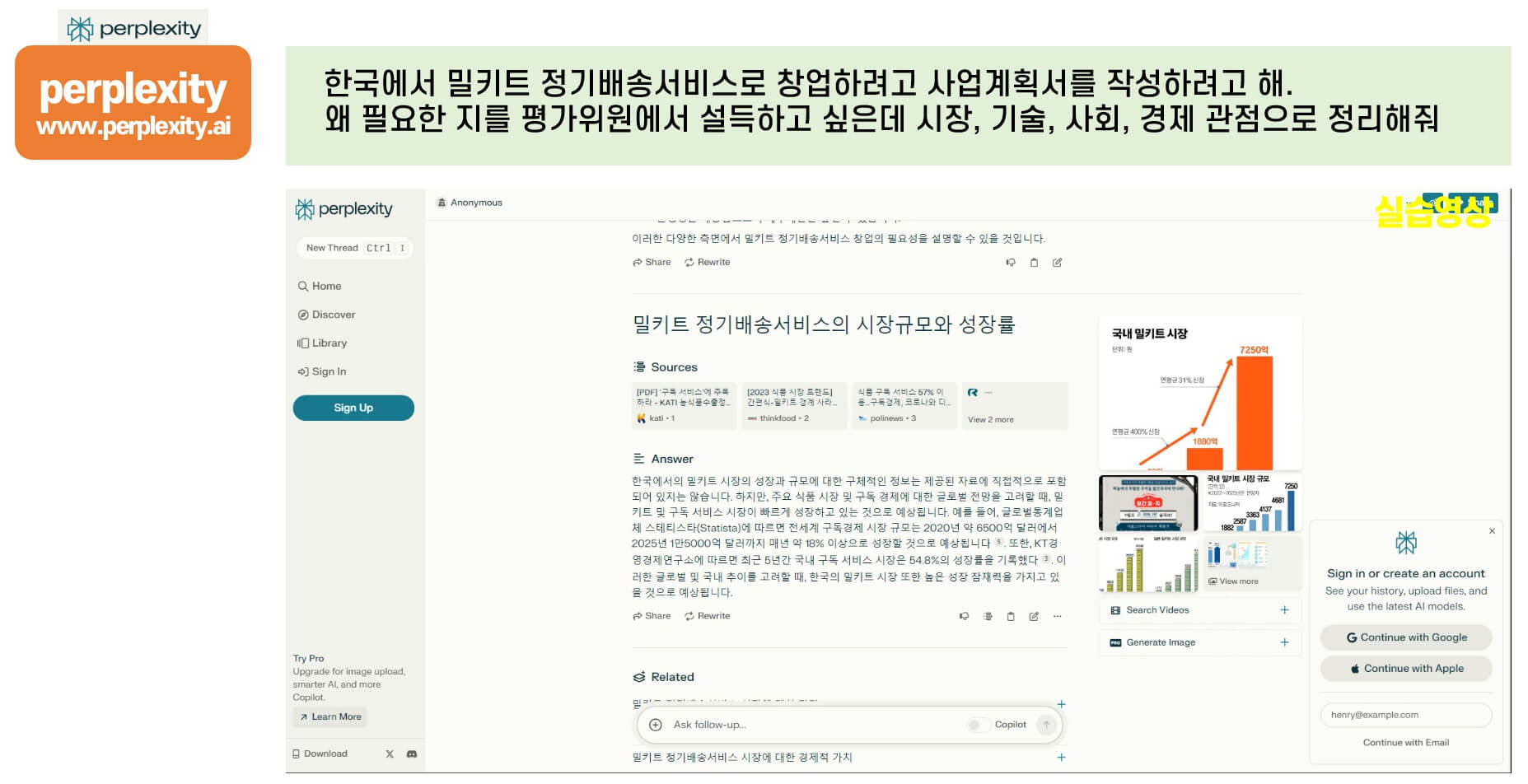Screen dimensions: 1528x784
Task: Open the large 국내 밀키트 시장 chart image
Action: point(1200,393)
